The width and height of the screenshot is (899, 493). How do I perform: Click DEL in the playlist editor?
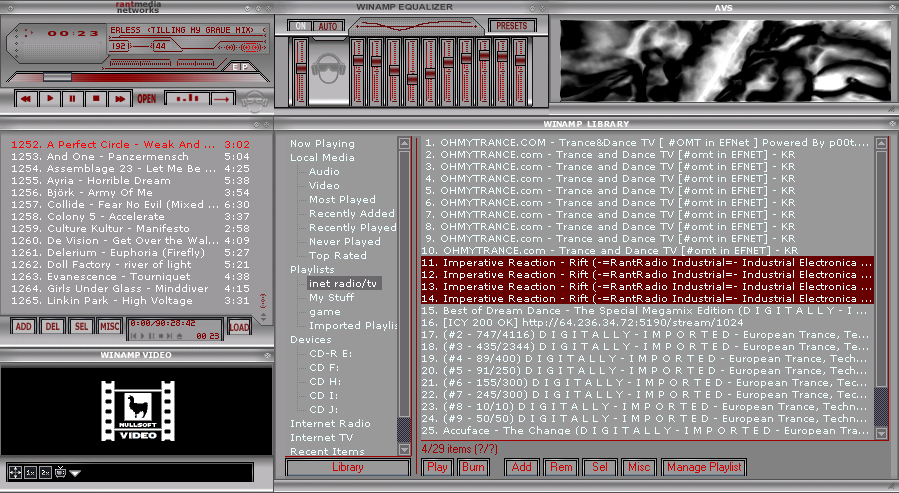(52, 326)
